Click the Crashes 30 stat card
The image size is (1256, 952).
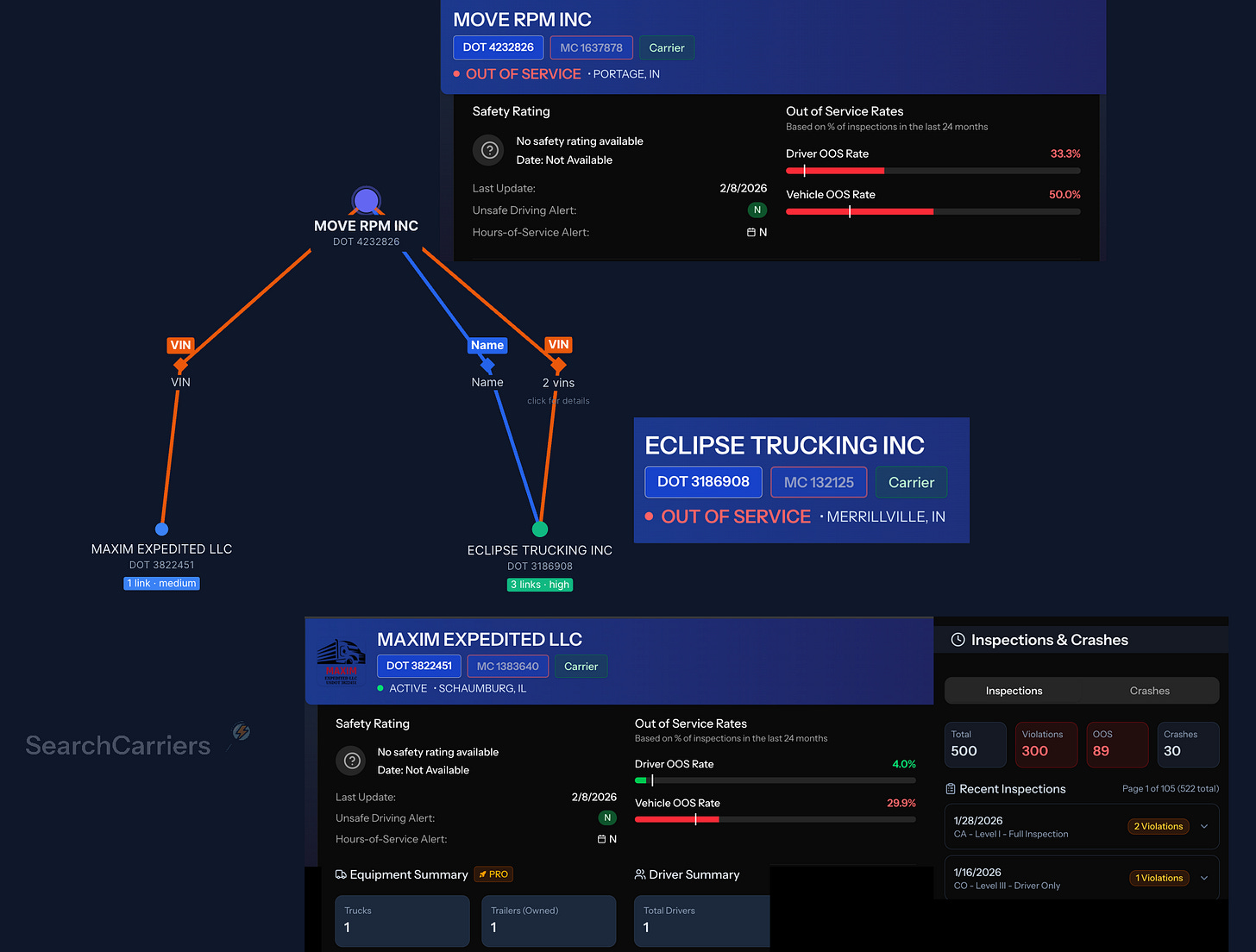click(x=1188, y=744)
